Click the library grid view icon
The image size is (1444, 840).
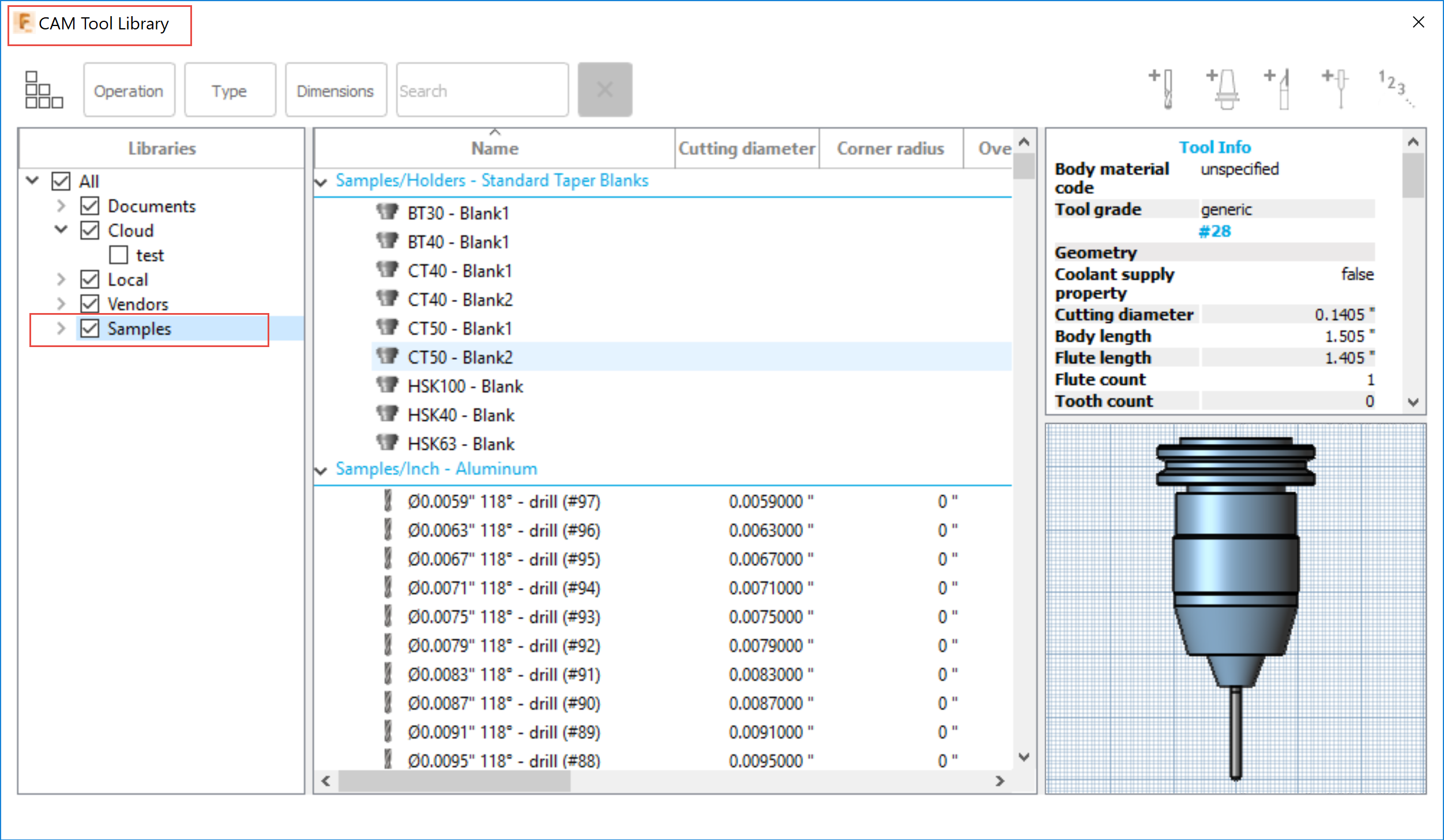(44, 90)
